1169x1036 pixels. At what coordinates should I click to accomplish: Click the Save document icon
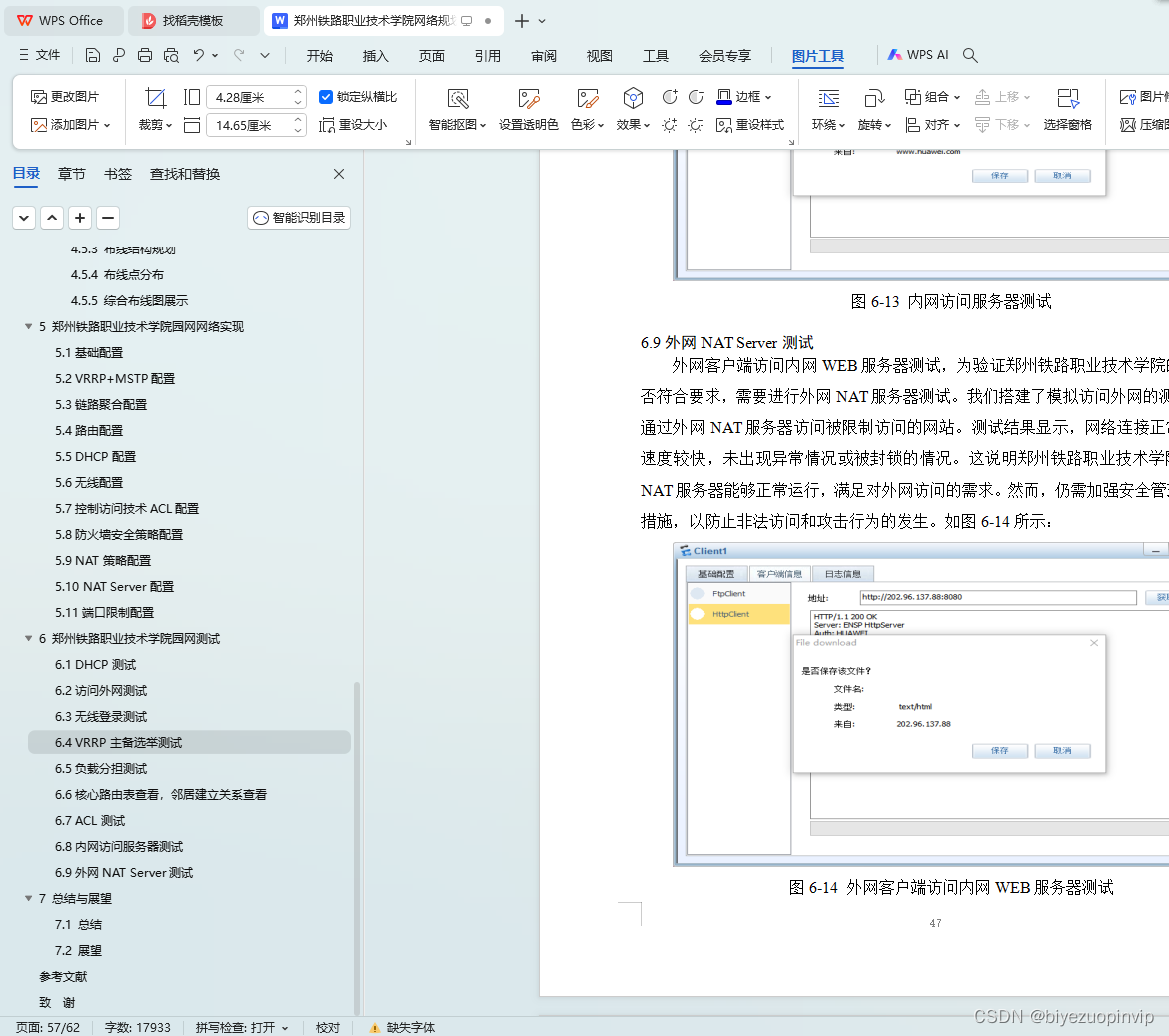[92, 55]
